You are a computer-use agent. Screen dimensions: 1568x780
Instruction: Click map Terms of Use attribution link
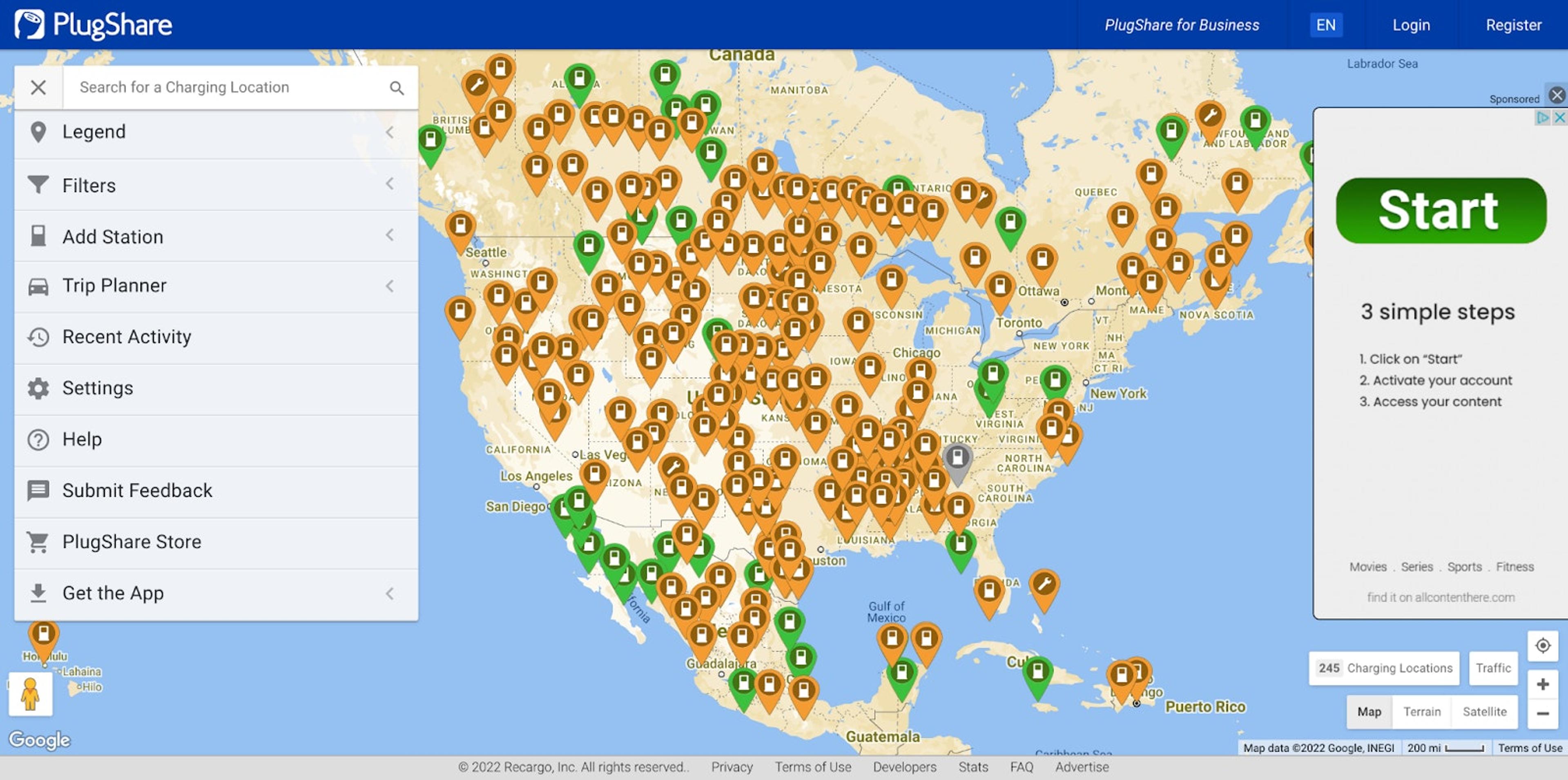tap(1530, 748)
